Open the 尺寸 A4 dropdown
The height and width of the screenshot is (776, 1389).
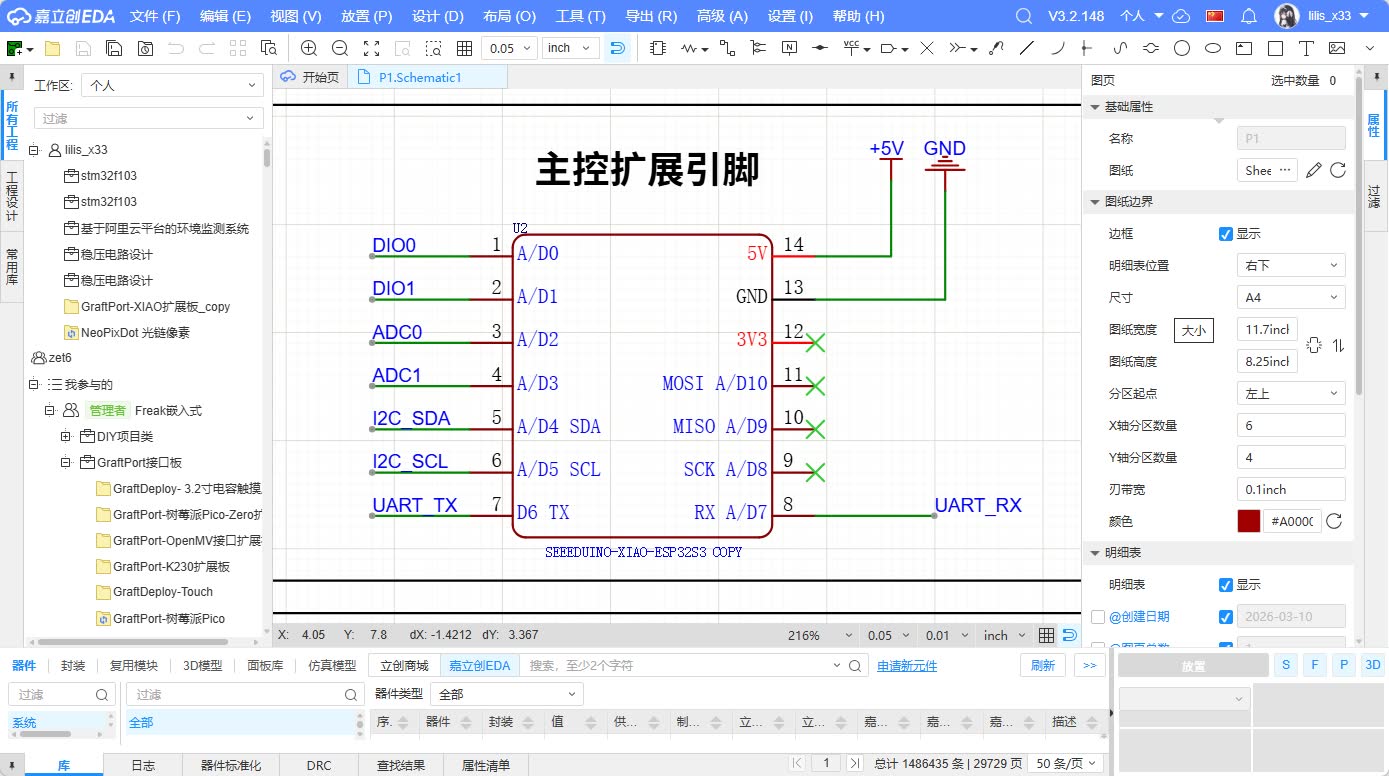[1291, 297]
